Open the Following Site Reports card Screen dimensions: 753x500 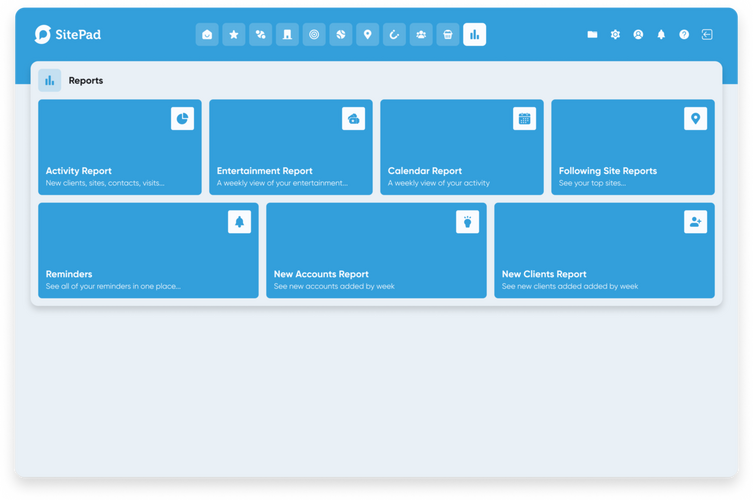click(633, 147)
